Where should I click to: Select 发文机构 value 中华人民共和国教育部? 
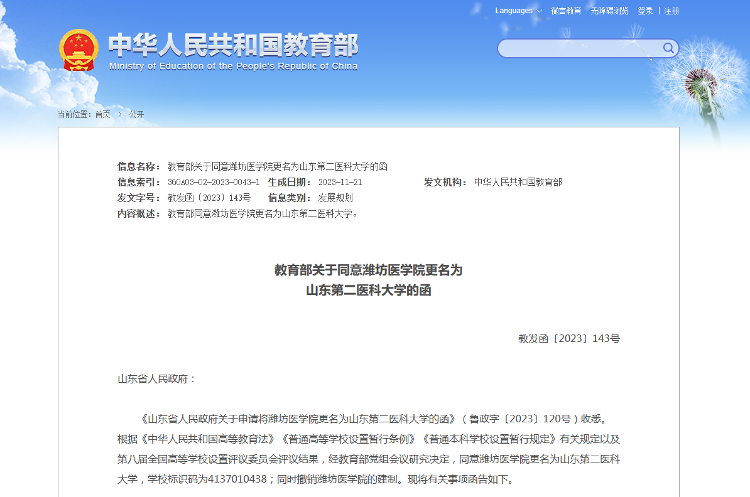(x=518, y=182)
